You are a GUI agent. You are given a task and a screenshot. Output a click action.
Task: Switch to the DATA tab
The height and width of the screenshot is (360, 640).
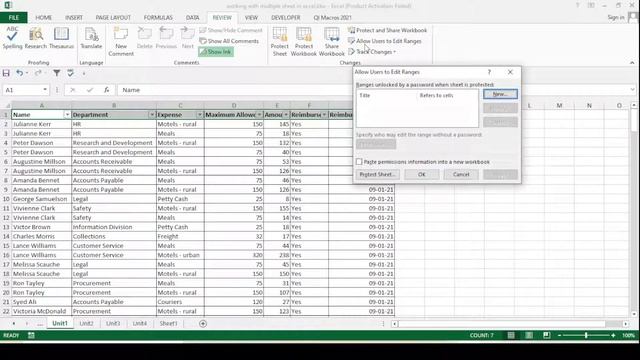[193, 18]
